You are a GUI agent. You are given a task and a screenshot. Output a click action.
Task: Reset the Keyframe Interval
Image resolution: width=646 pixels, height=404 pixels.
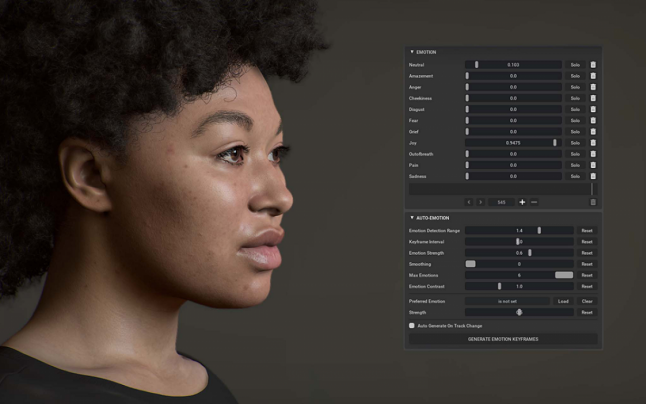click(587, 241)
